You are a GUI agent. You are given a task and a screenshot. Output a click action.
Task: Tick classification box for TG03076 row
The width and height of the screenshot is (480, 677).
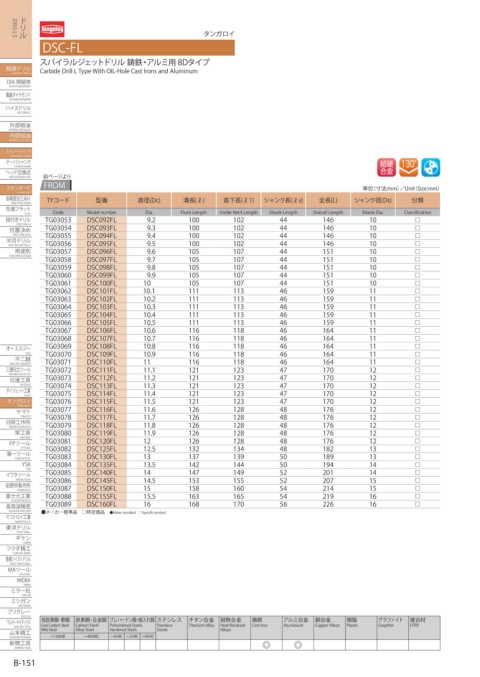(x=417, y=402)
